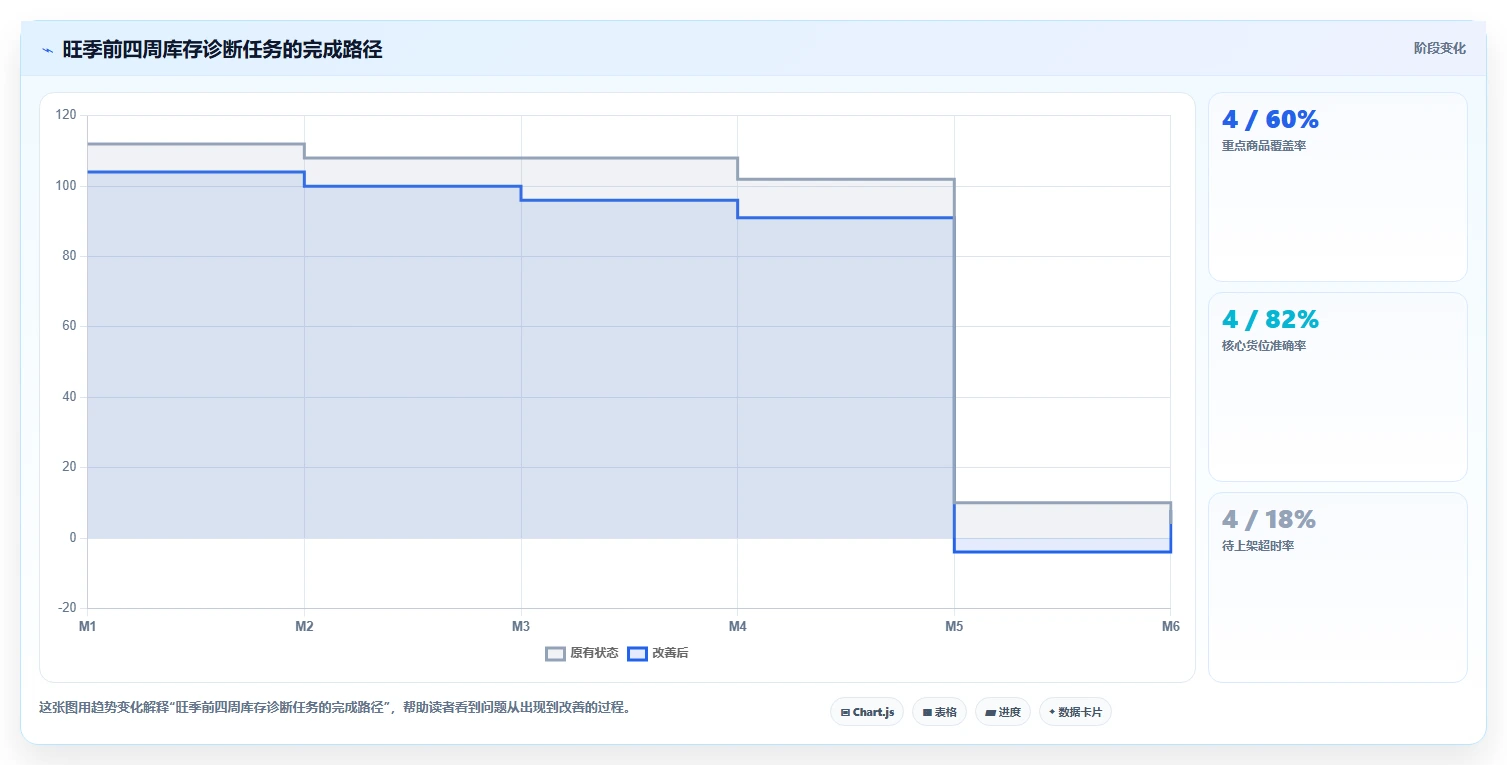Click the icon inside 数据卡片 tag
Image resolution: width=1507 pixels, height=765 pixels.
(x=1052, y=713)
